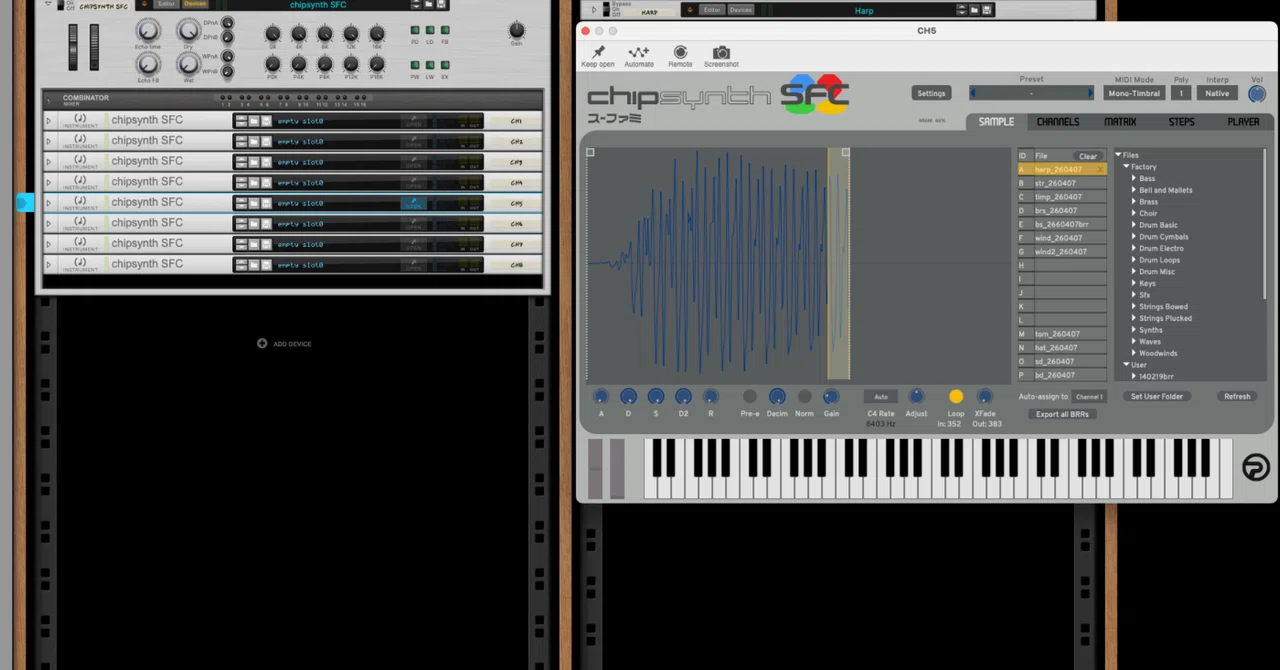This screenshot has height=670, width=1280.
Task: Click the Automate icon in CH5 window
Action: tap(639, 52)
